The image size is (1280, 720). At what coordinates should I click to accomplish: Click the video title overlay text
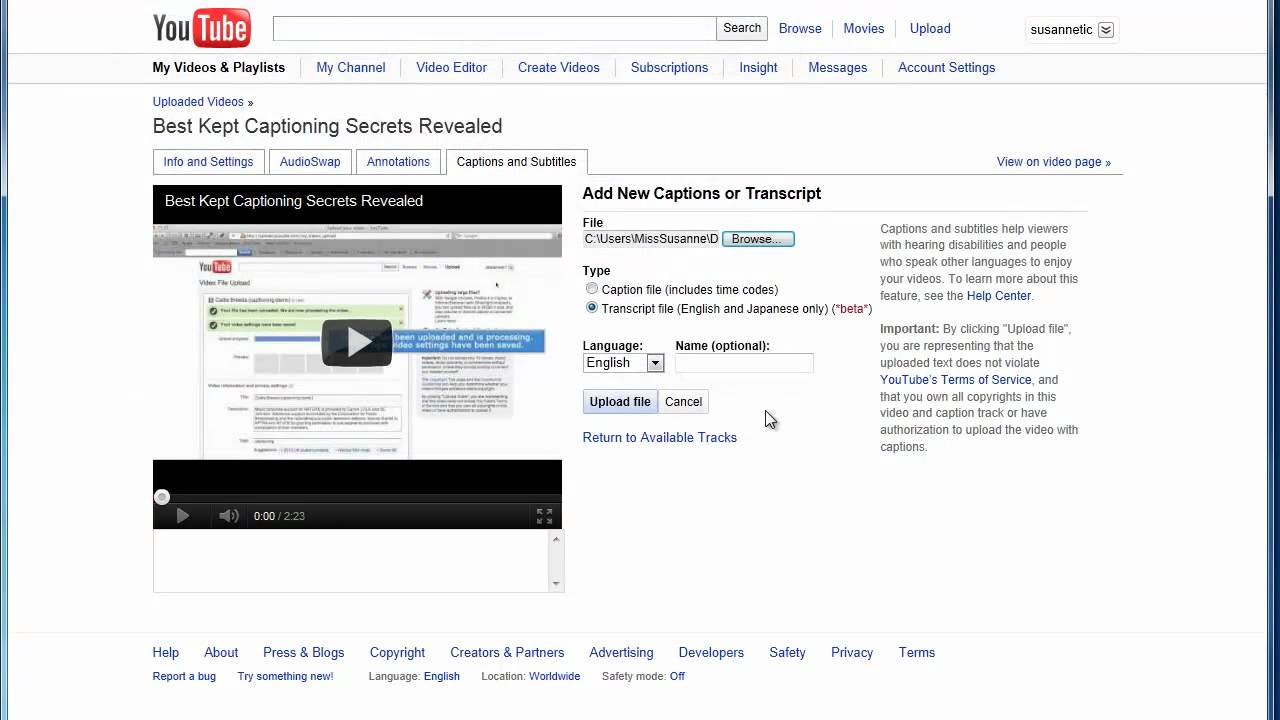click(x=294, y=201)
